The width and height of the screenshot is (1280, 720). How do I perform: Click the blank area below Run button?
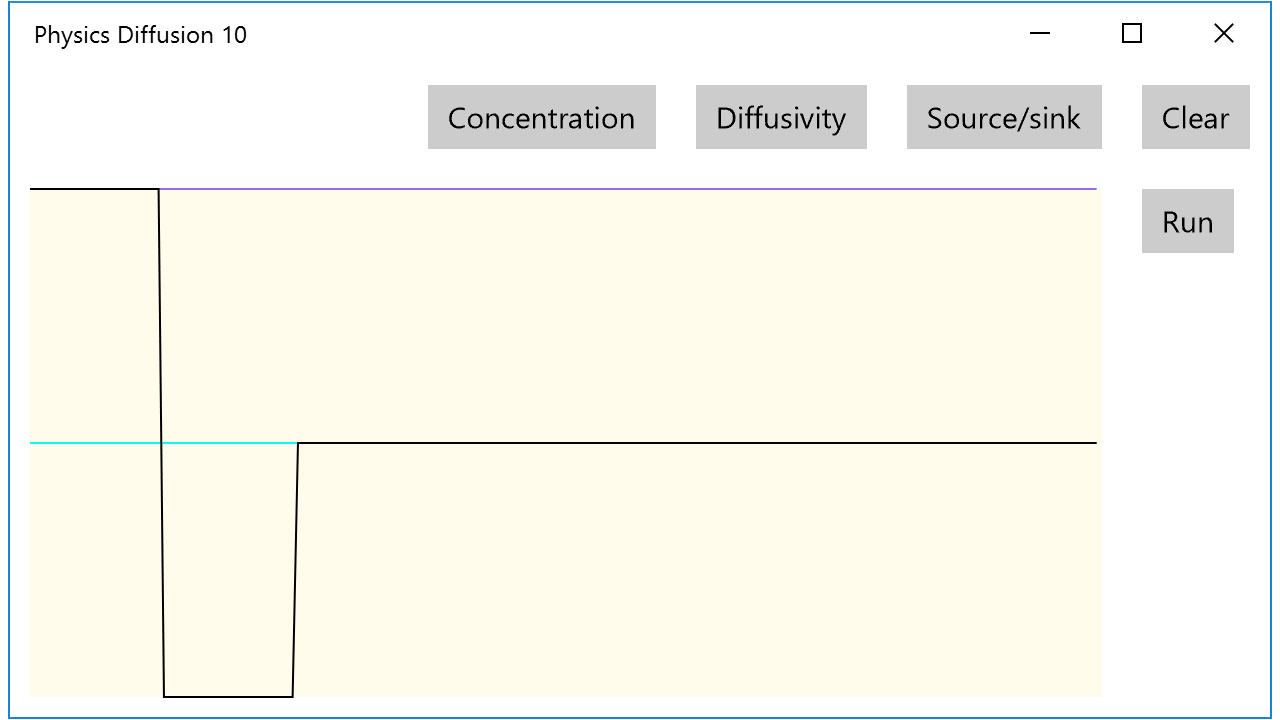click(x=1188, y=480)
